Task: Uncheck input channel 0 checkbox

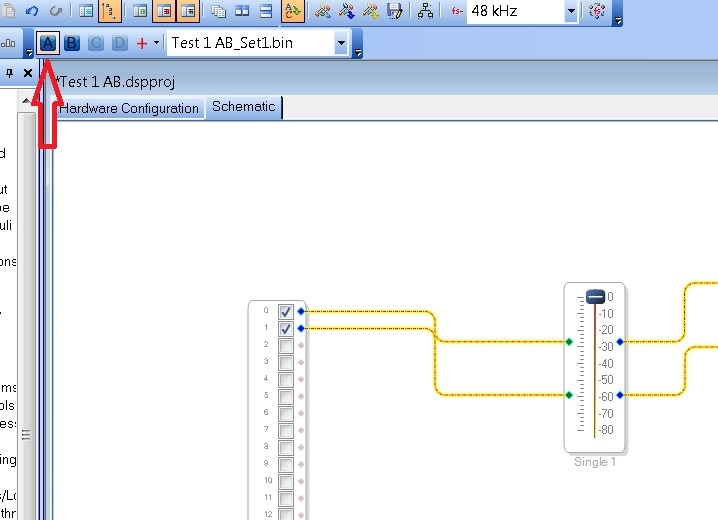Action: click(x=286, y=312)
